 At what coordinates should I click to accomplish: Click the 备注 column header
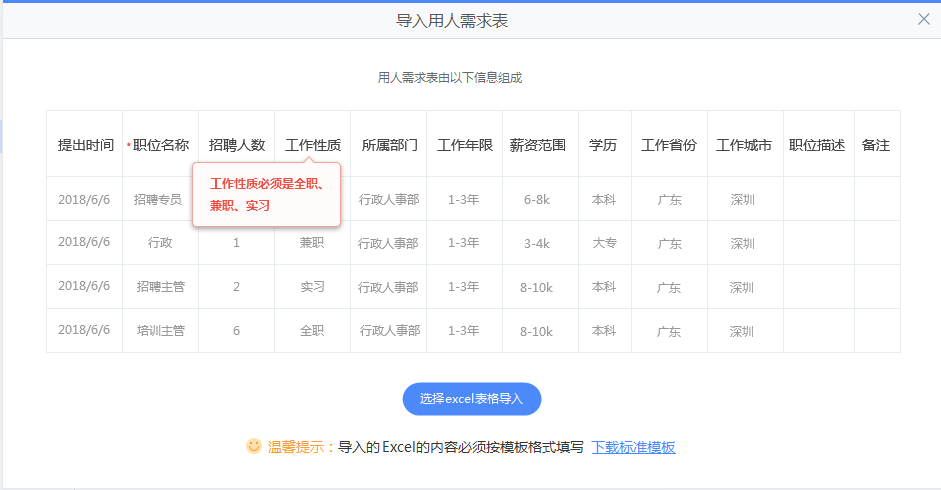coord(876,145)
